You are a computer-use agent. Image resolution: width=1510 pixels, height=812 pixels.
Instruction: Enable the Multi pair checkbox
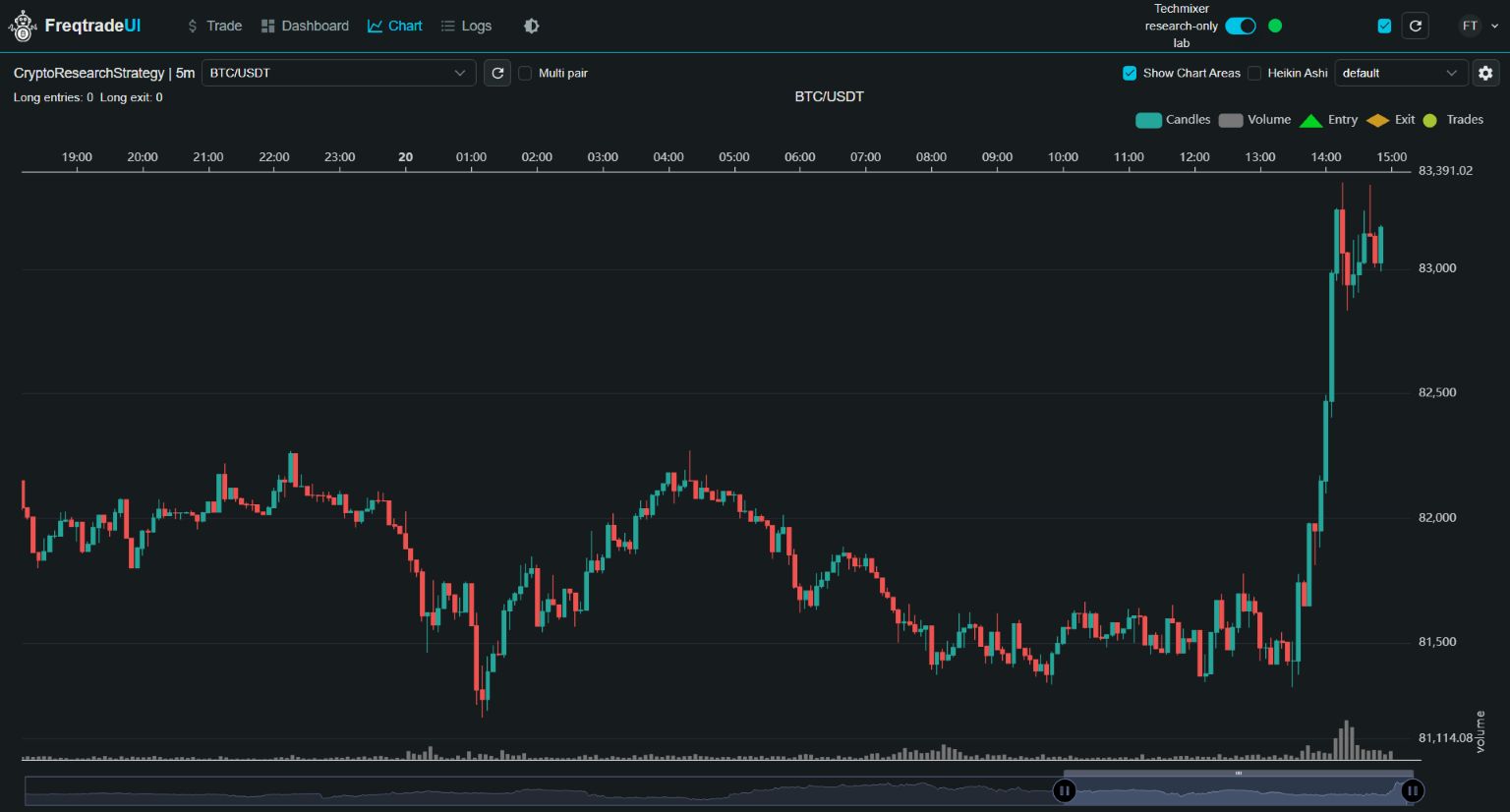click(525, 73)
